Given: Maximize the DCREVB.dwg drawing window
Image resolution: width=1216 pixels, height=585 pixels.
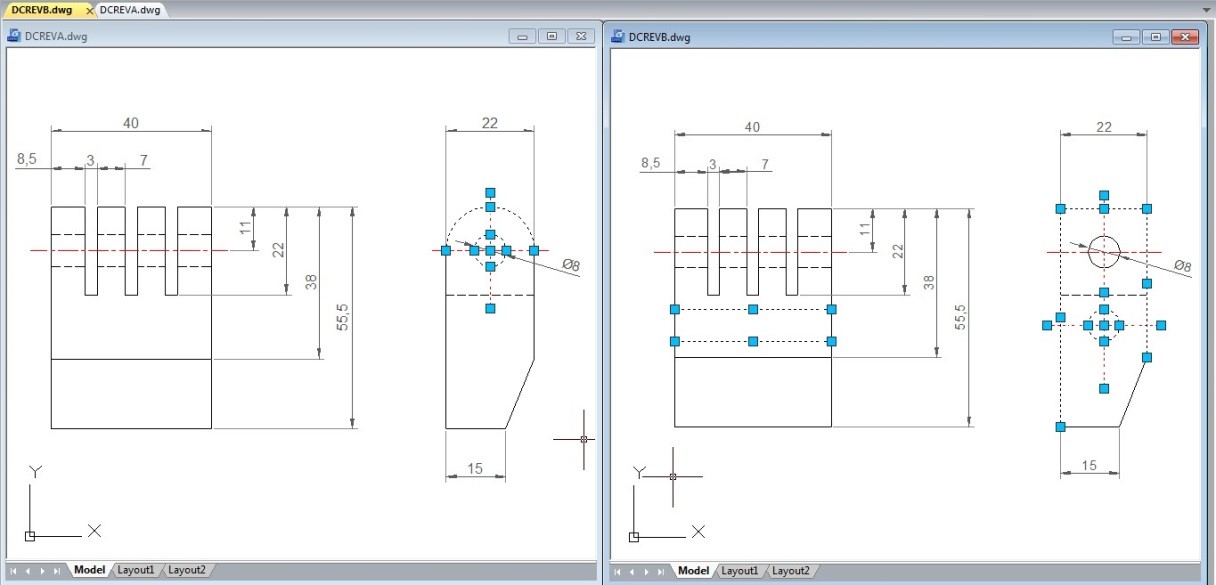Looking at the screenshot, I should pyautogui.click(x=1155, y=37).
